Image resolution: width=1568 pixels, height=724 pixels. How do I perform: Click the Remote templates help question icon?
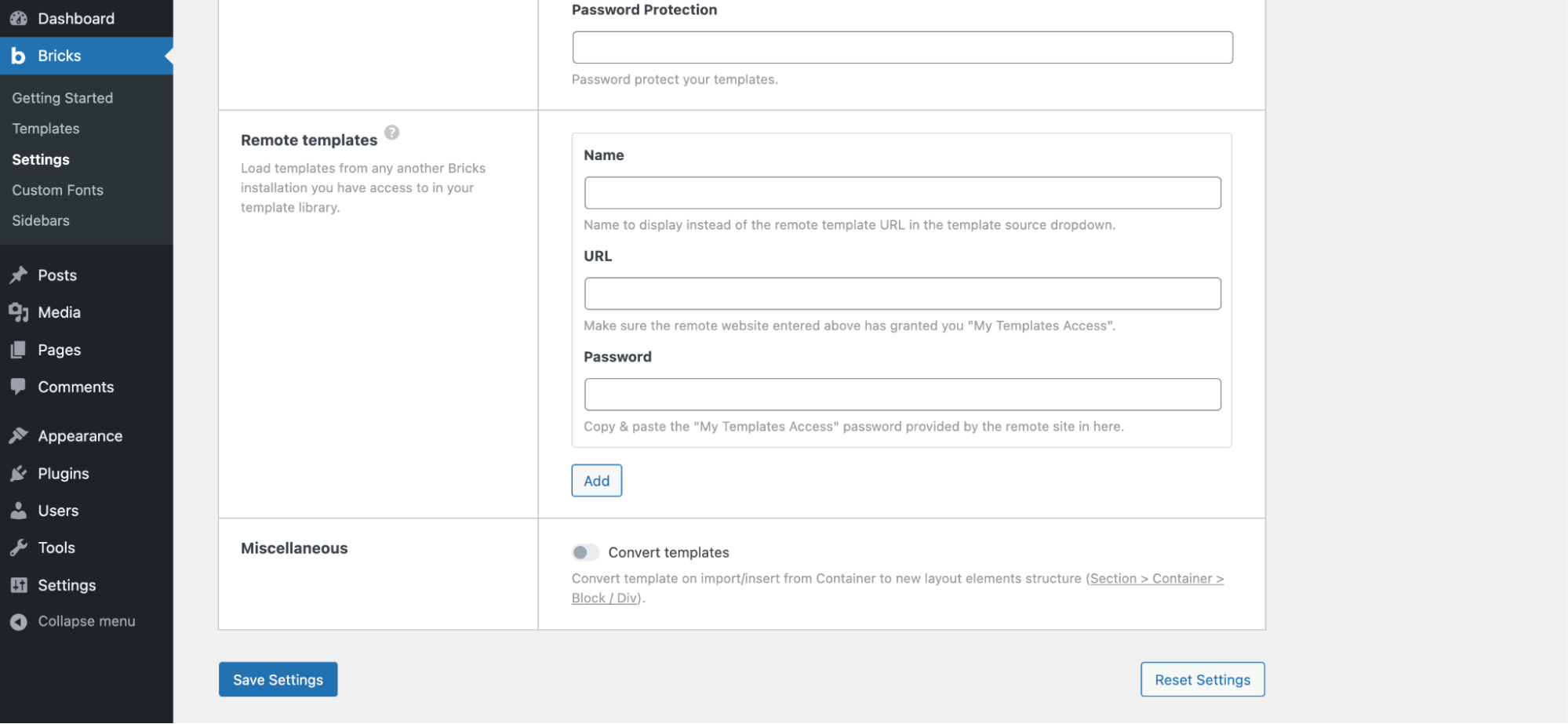click(392, 133)
